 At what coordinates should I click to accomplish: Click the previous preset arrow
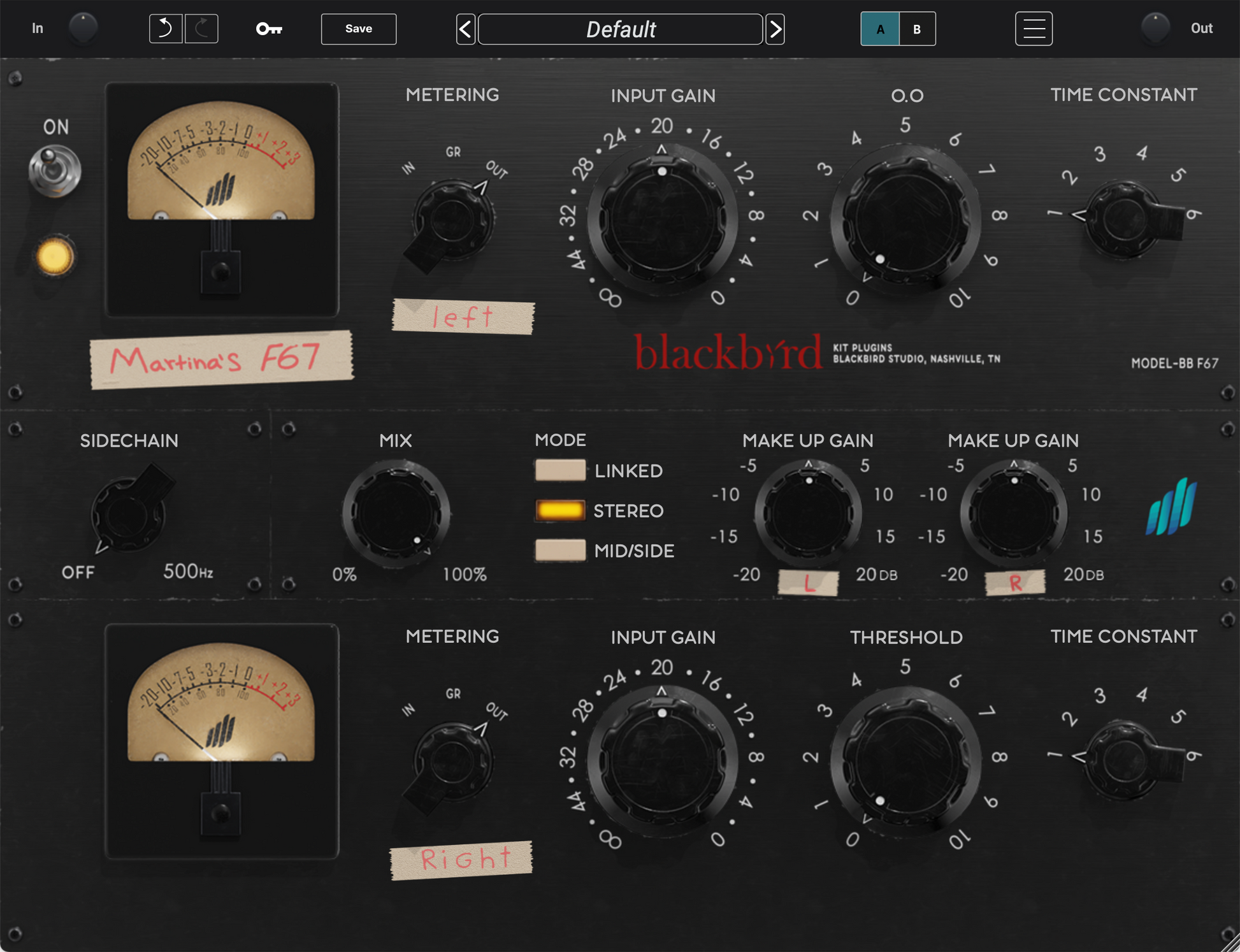click(x=465, y=29)
